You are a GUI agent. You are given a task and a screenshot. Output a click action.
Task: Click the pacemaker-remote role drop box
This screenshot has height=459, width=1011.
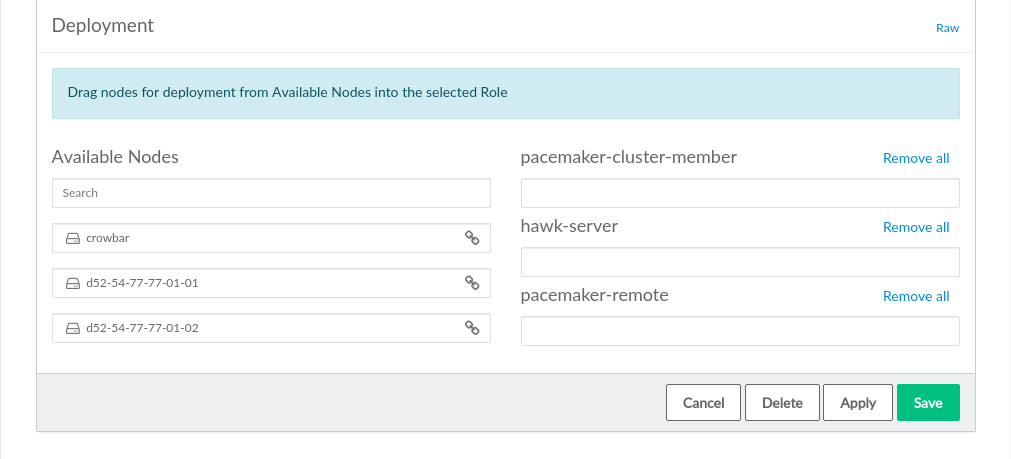pos(740,331)
